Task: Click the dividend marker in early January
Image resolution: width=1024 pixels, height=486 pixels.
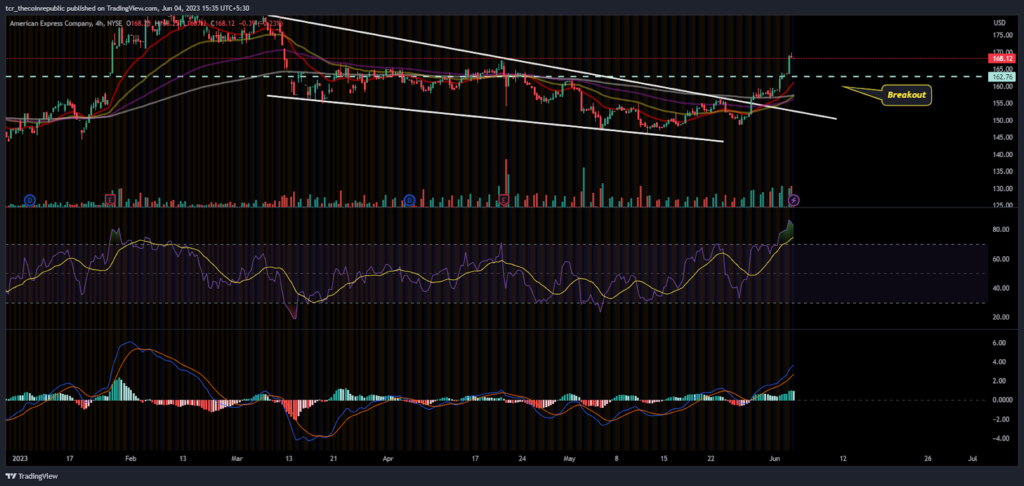Action: coord(29,199)
